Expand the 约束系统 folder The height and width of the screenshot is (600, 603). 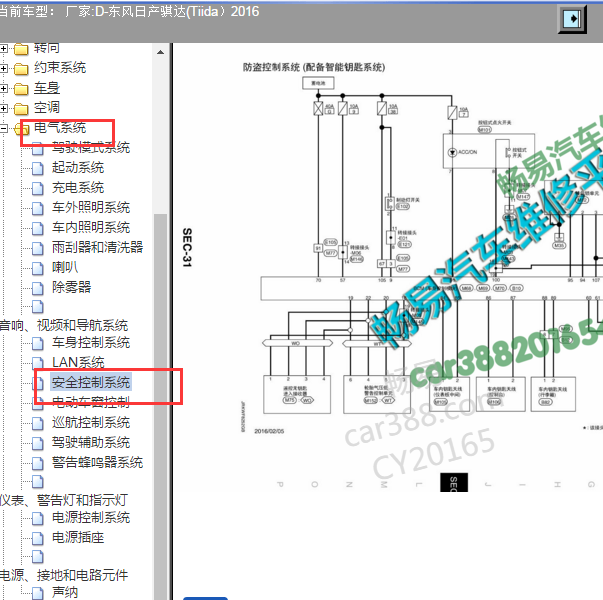(3, 68)
